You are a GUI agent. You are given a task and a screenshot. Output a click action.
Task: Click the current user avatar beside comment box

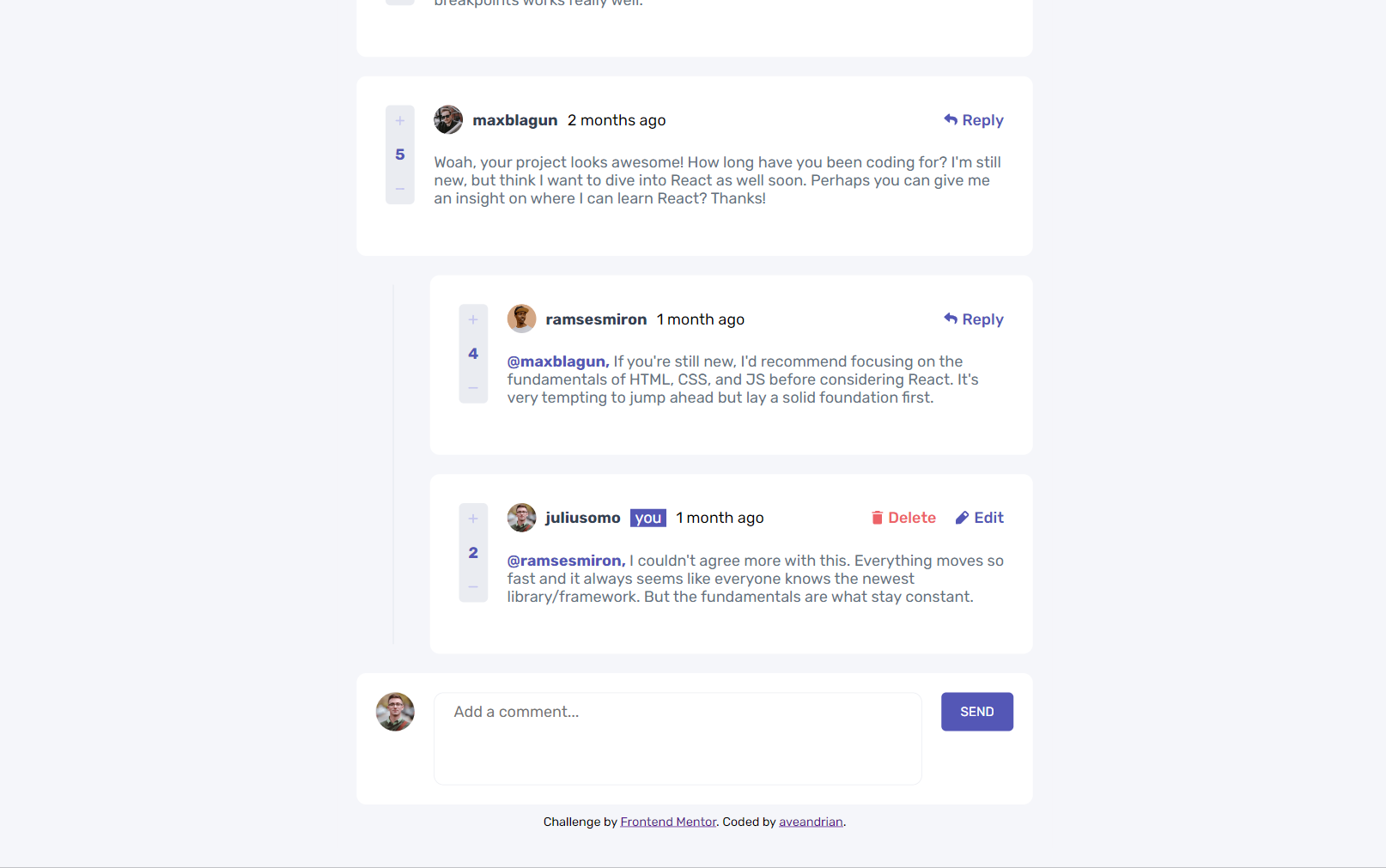(x=395, y=712)
